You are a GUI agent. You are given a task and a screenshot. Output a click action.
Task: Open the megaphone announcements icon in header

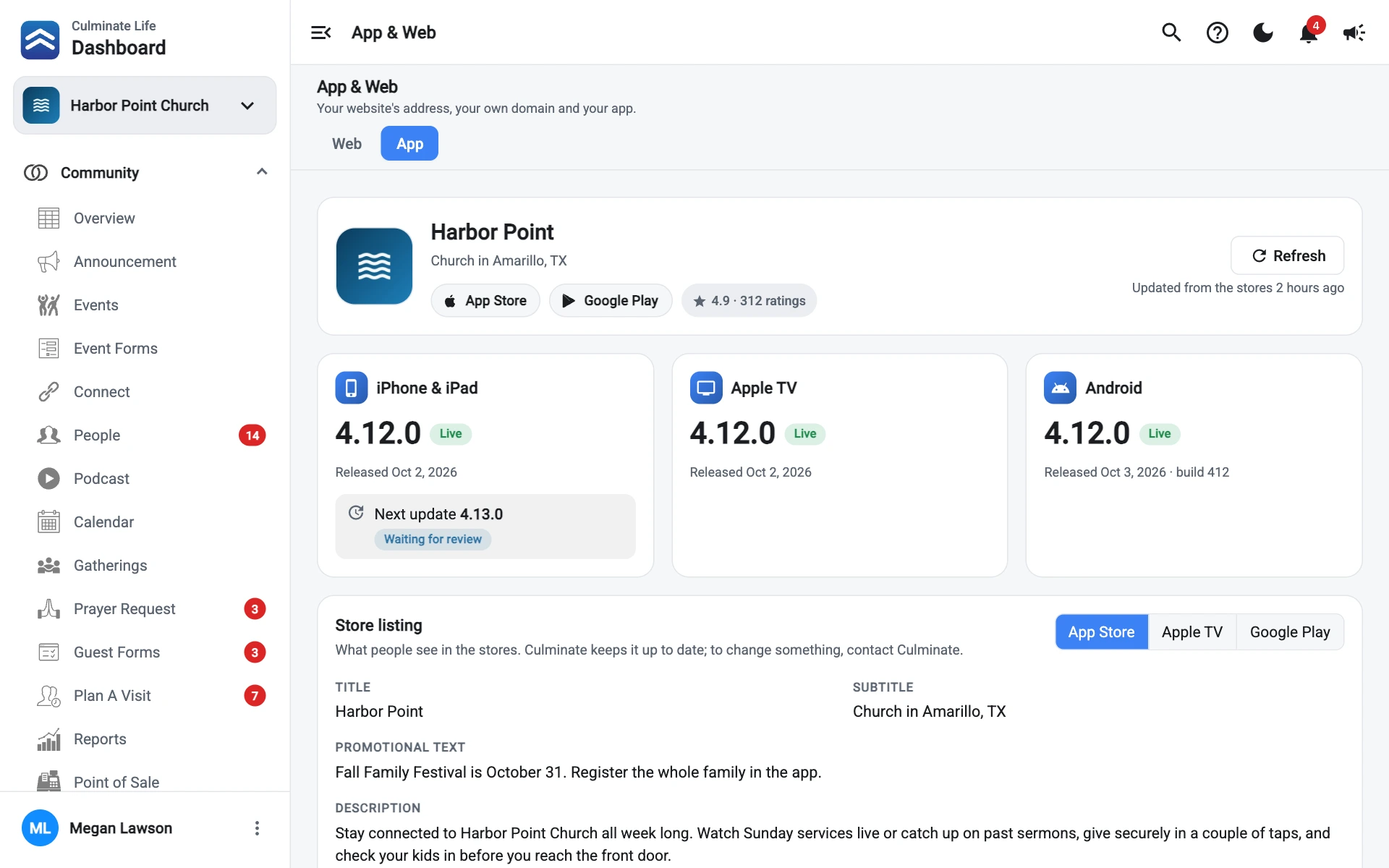coord(1354,33)
